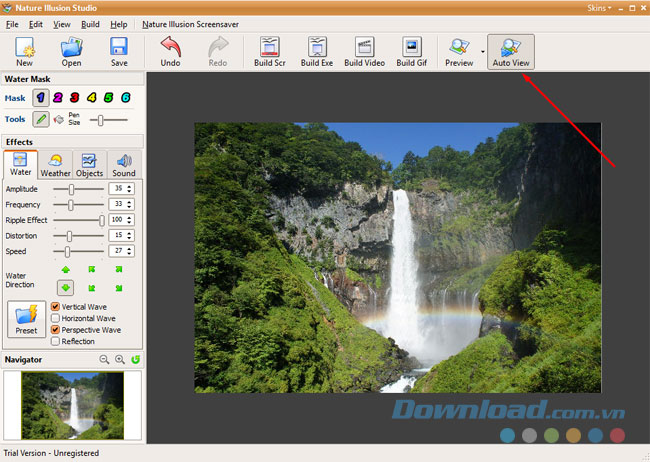Switch to the Weather effects tab
The image size is (650, 462).
pyautogui.click(x=55, y=164)
